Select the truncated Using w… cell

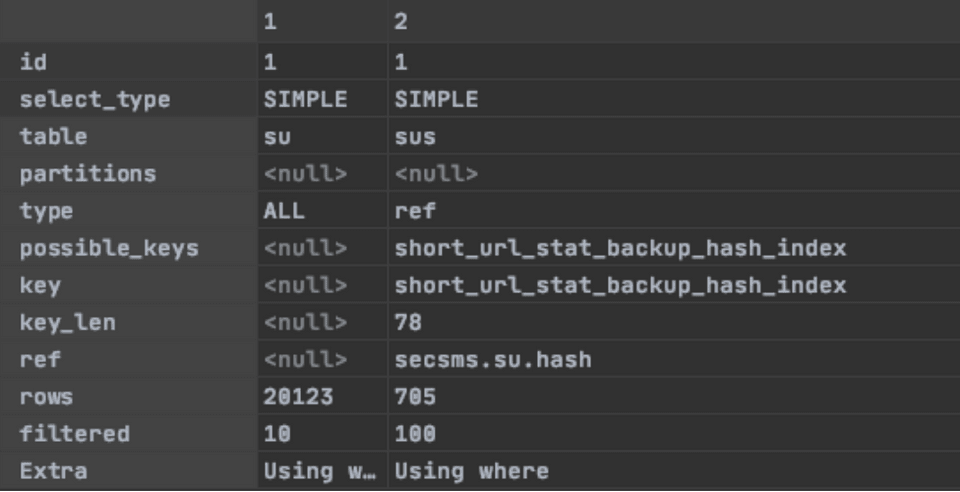[x=322, y=471]
